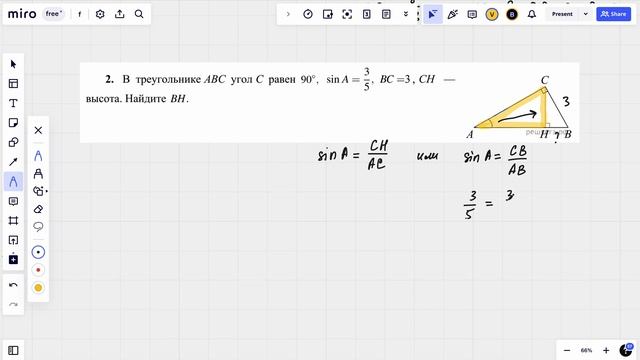640x360 pixels.
Task: Click the Share button
Action: pyautogui.click(x=613, y=14)
